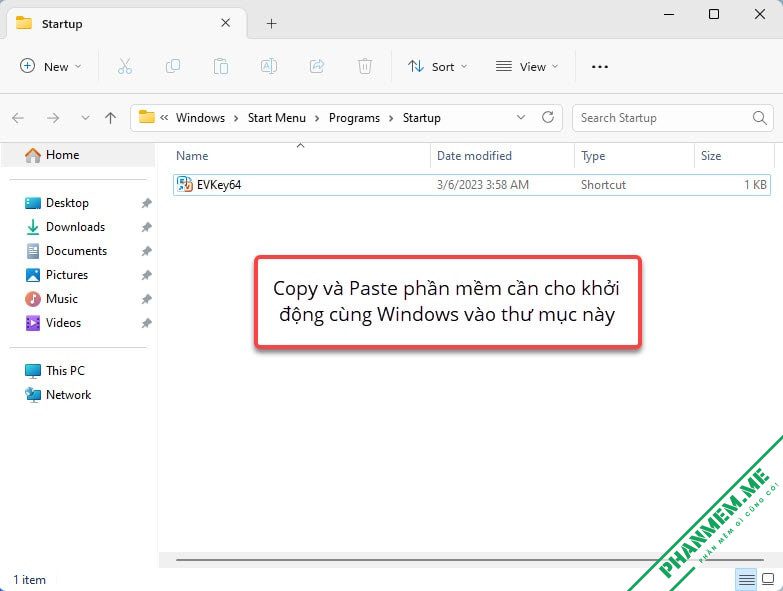
Task: Refresh the Startup folder
Action: (x=548, y=117)
